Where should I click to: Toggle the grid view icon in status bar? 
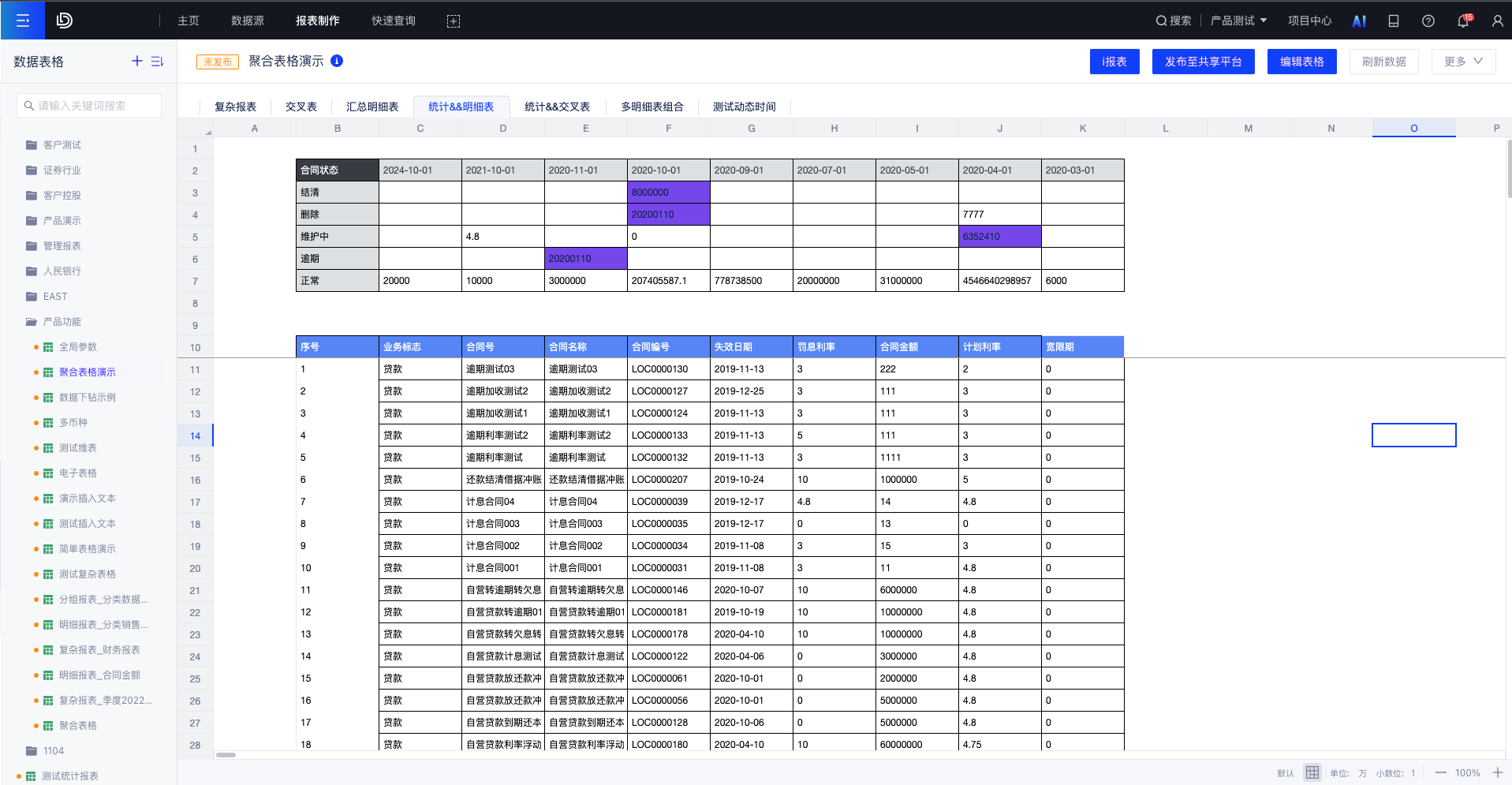tap(1312, 772)
